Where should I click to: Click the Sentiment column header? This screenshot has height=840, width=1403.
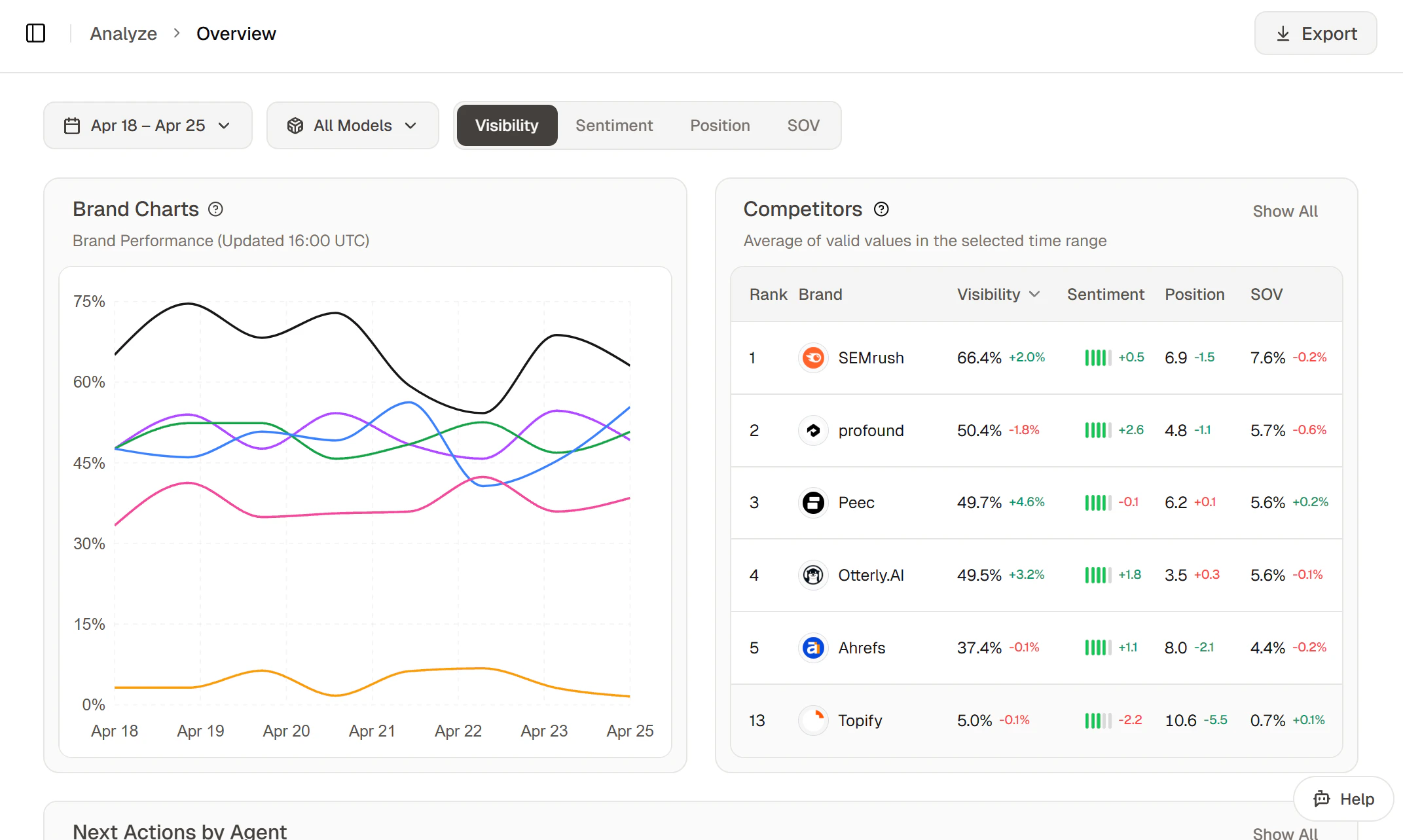[1106, 295]
